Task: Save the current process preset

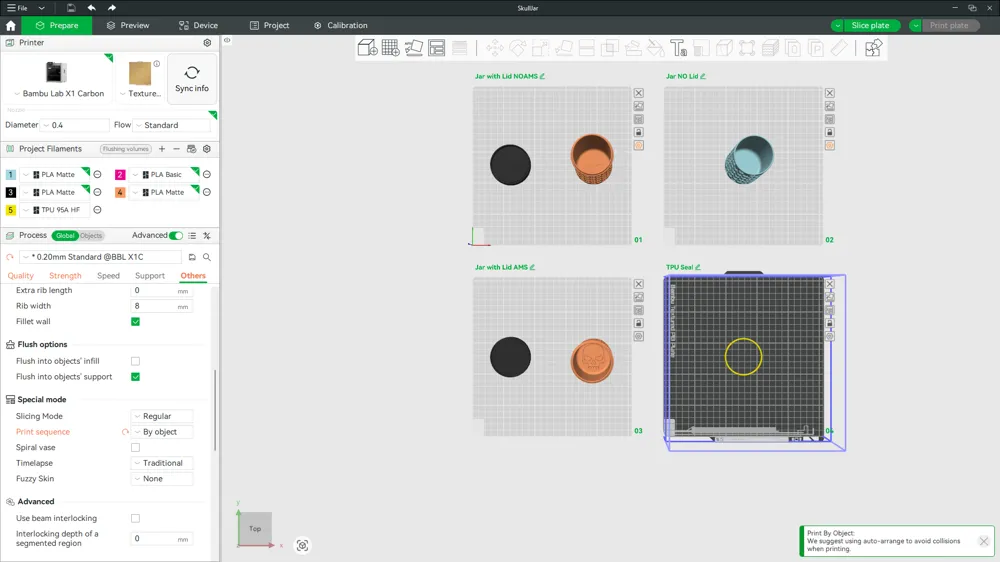Action: [x=192, y=257]
